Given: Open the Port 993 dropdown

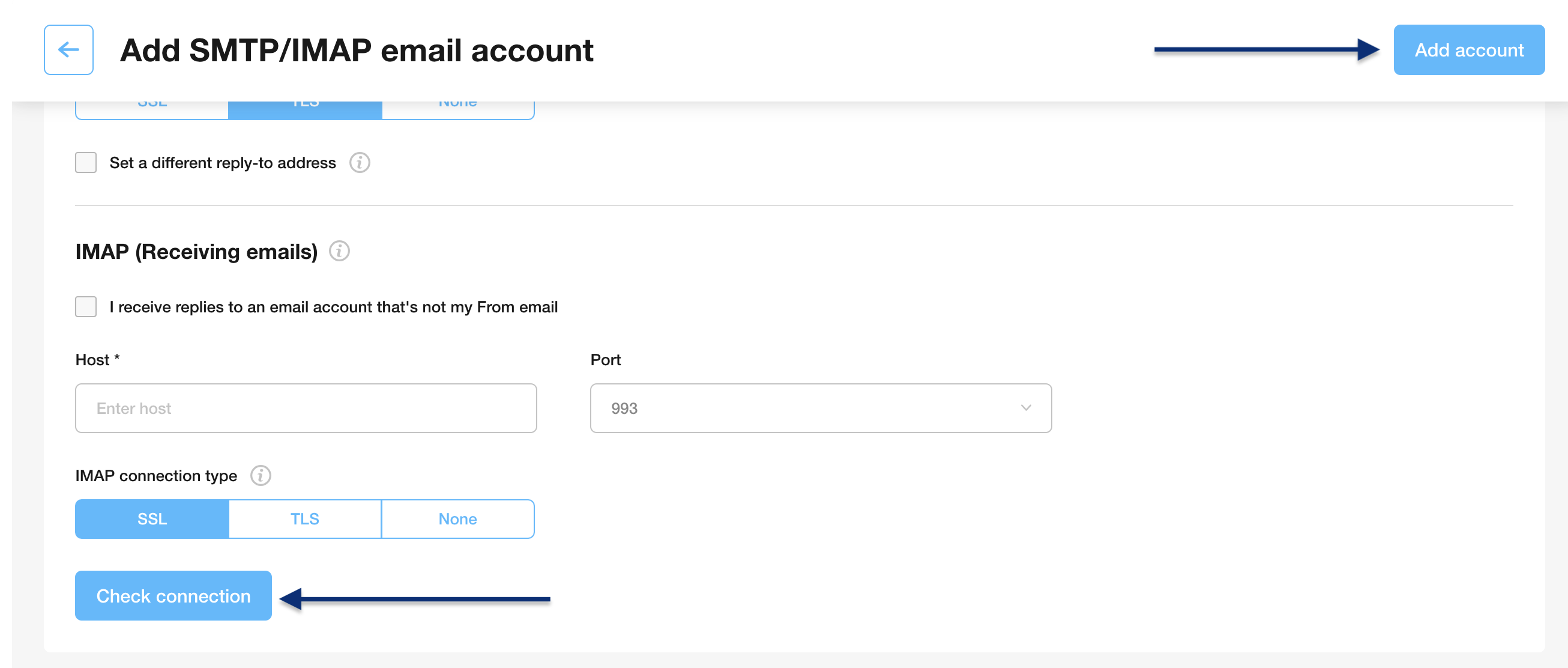Looking at the screenshot, I should coord(821,408).
